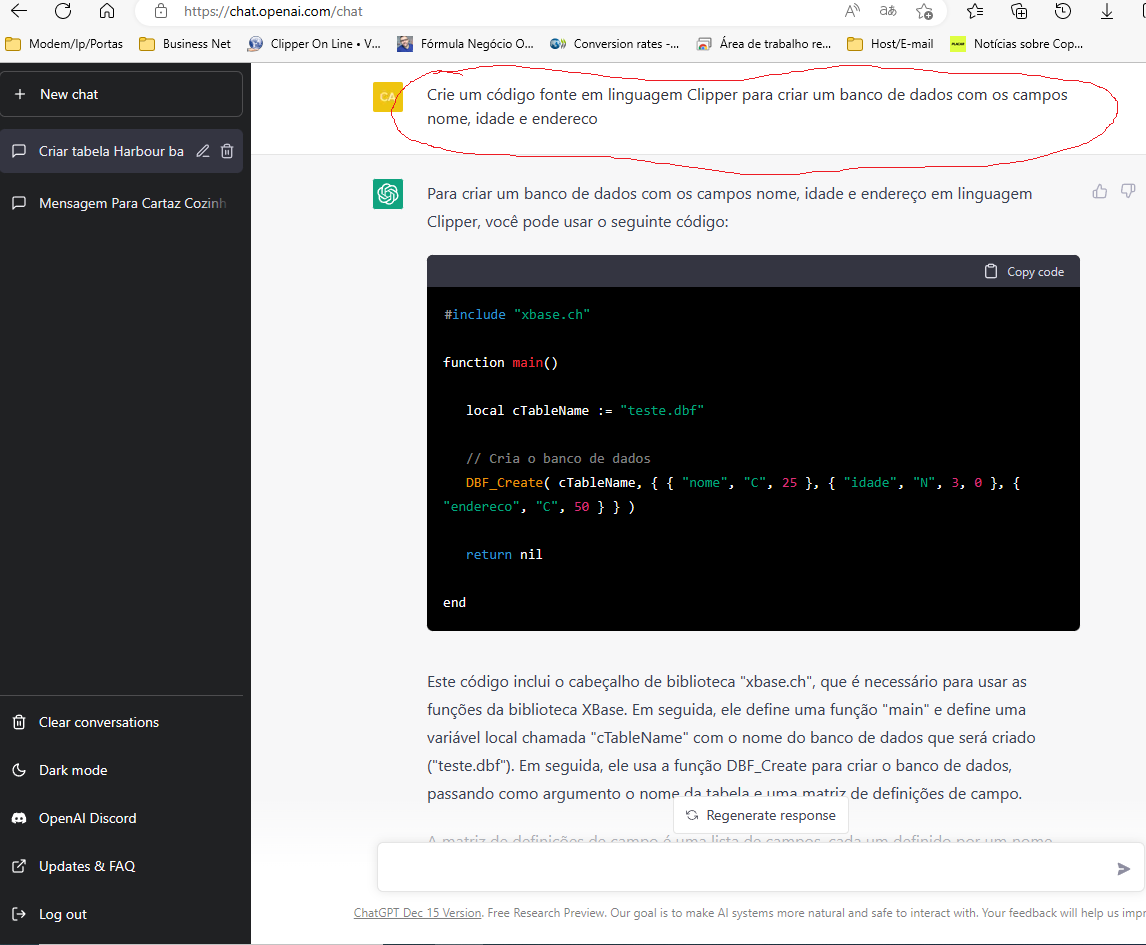Click the send message arrow icon
Image resolution: width=1146 pixels, height=945 pixels.
pos(1123,869)
